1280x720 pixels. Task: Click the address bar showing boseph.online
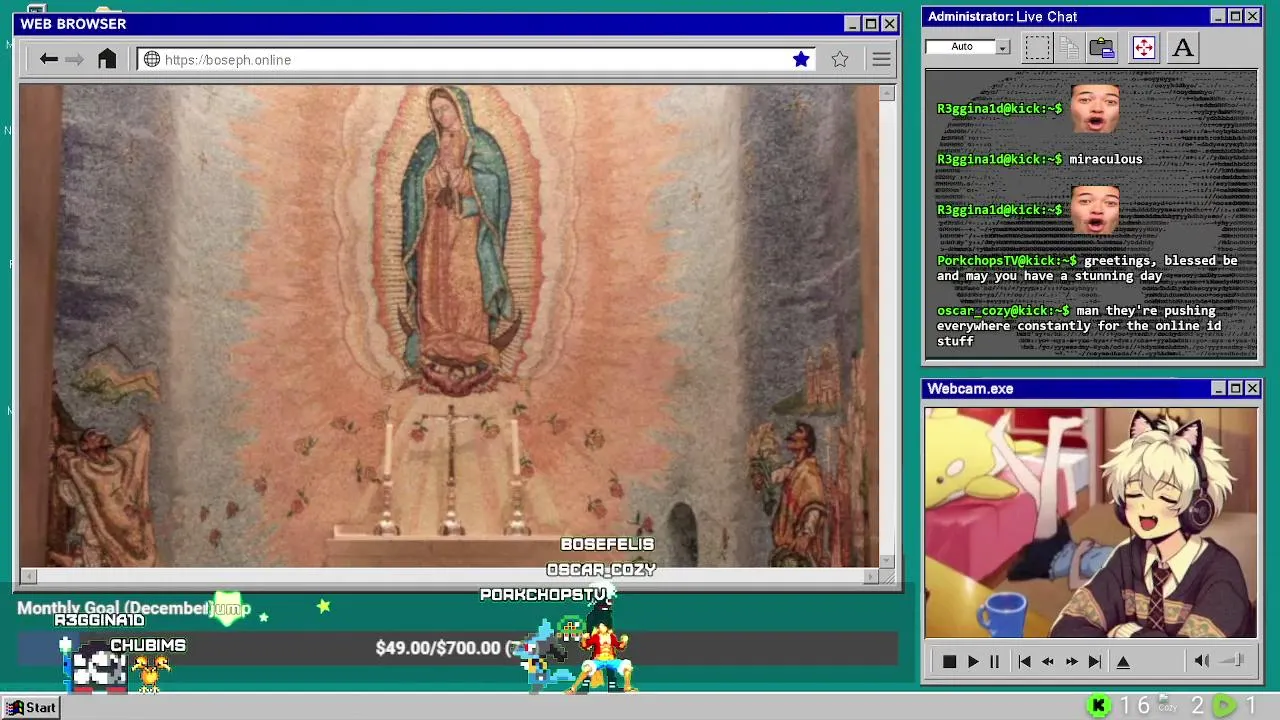coord(477,59)
